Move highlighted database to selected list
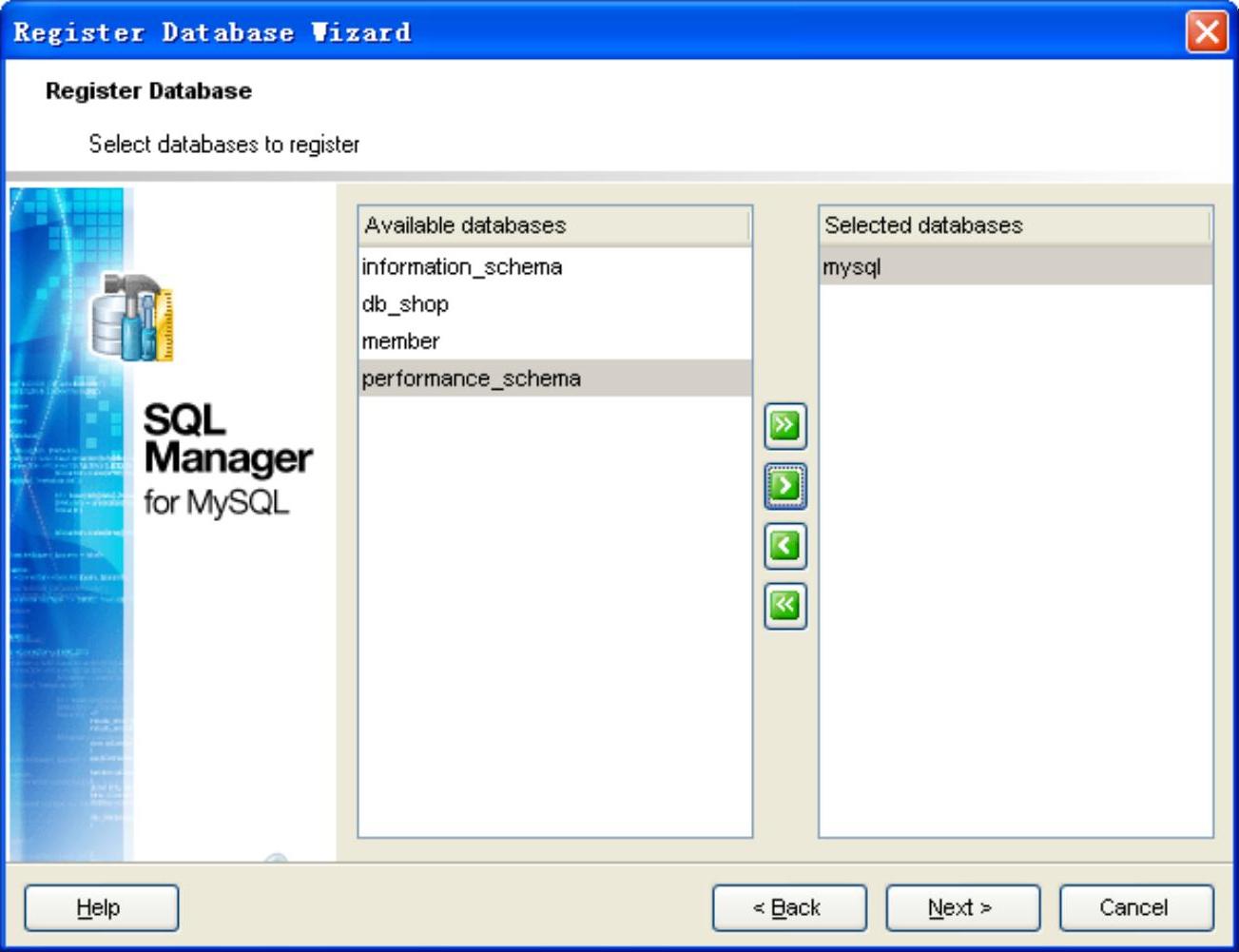The height and width of the screenshot is (952, 1239). pyautogui.click(x=784, y=486)
